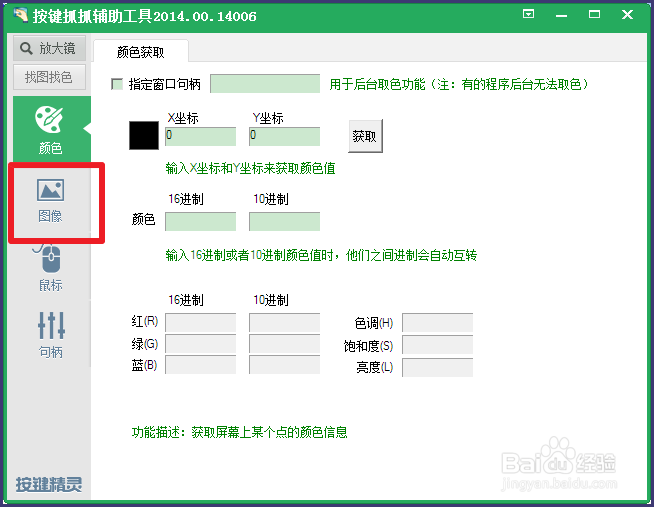Image resolution: width=654 pixels, height=507 pixels.
Task: Click the 16进制 颜色 value field
Action: (201, 221)
